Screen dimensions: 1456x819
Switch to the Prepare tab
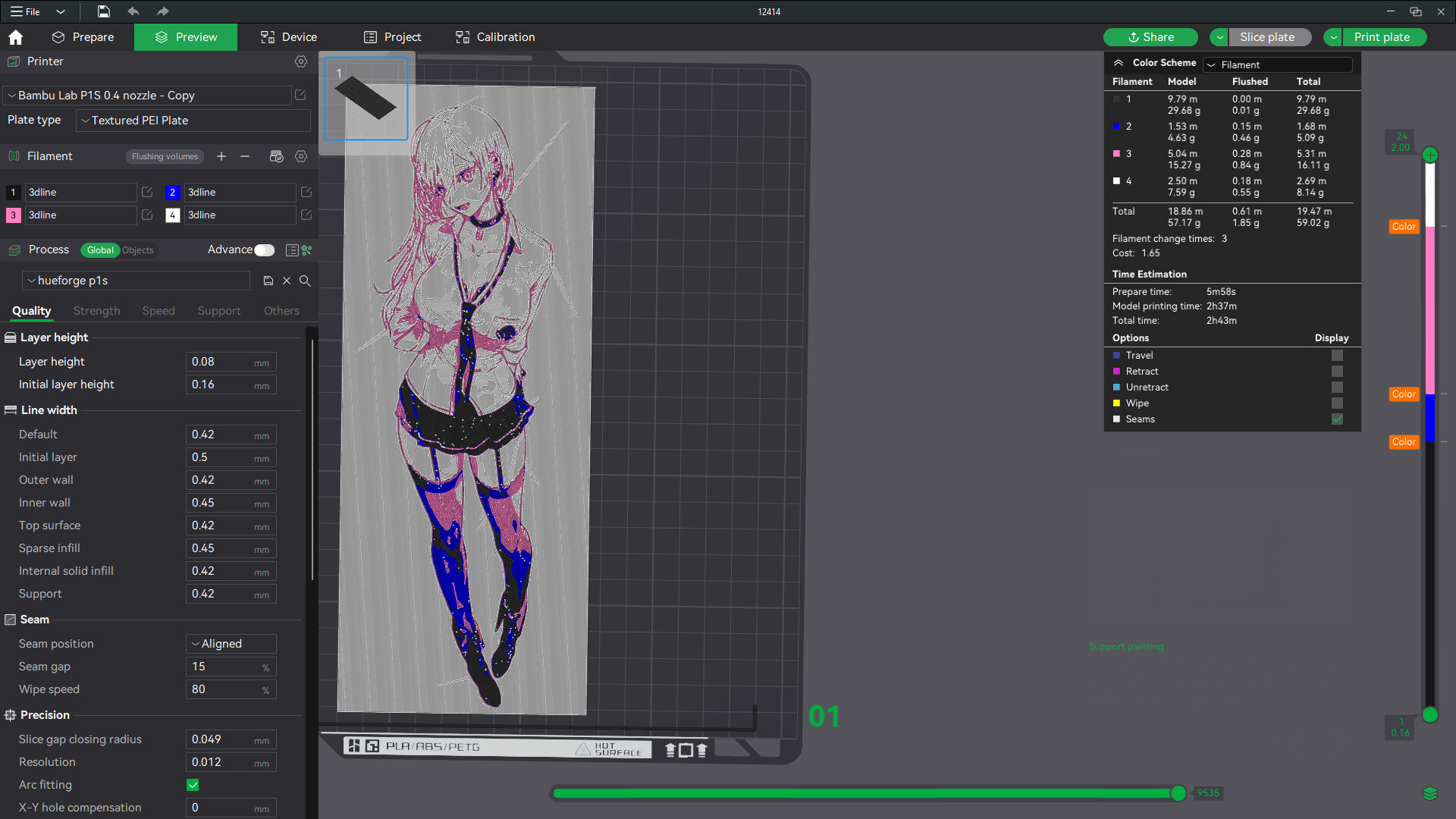click(x=83, y=37)
